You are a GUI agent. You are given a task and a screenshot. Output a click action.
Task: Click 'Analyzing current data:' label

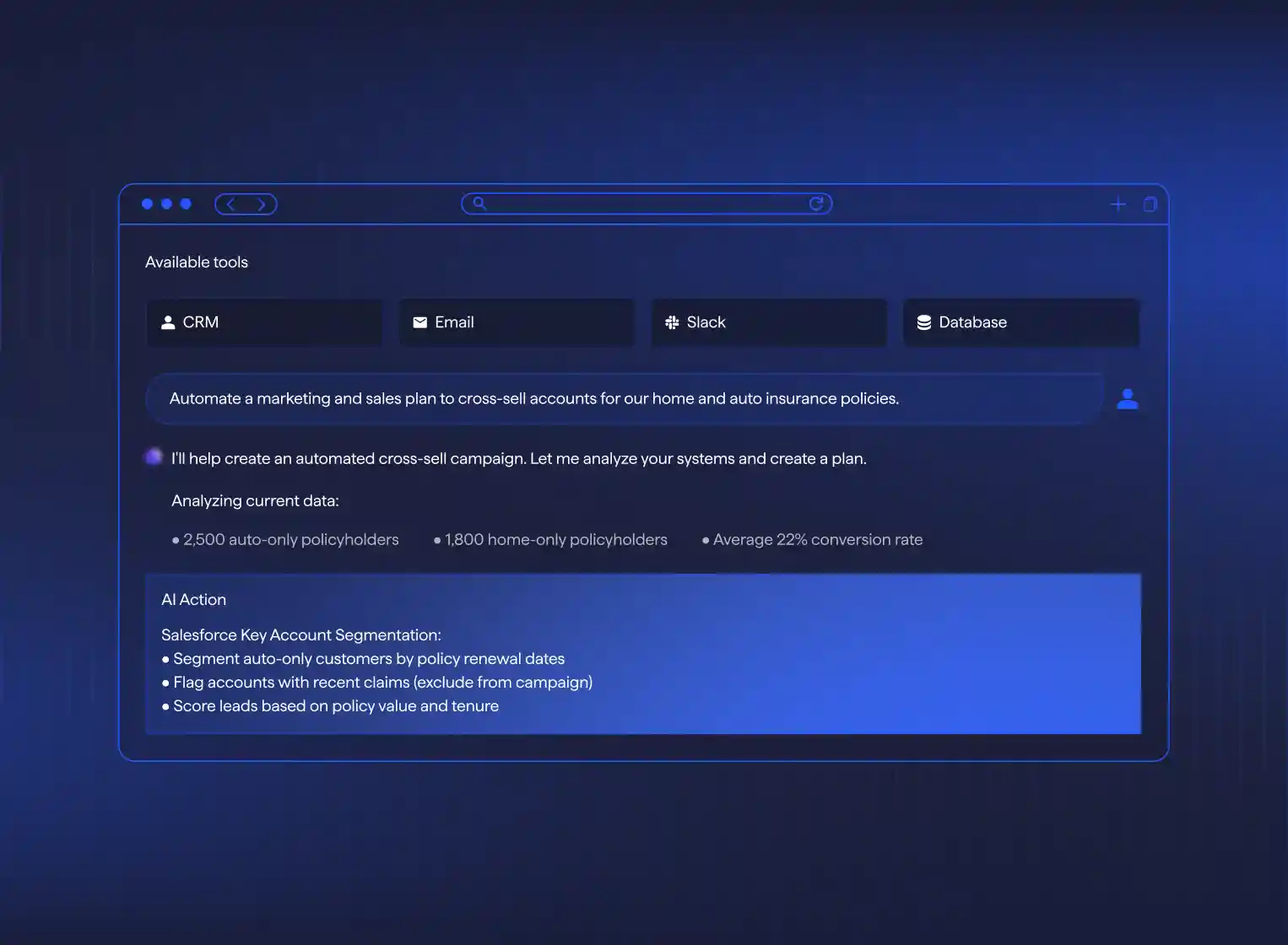click(255, 501)
